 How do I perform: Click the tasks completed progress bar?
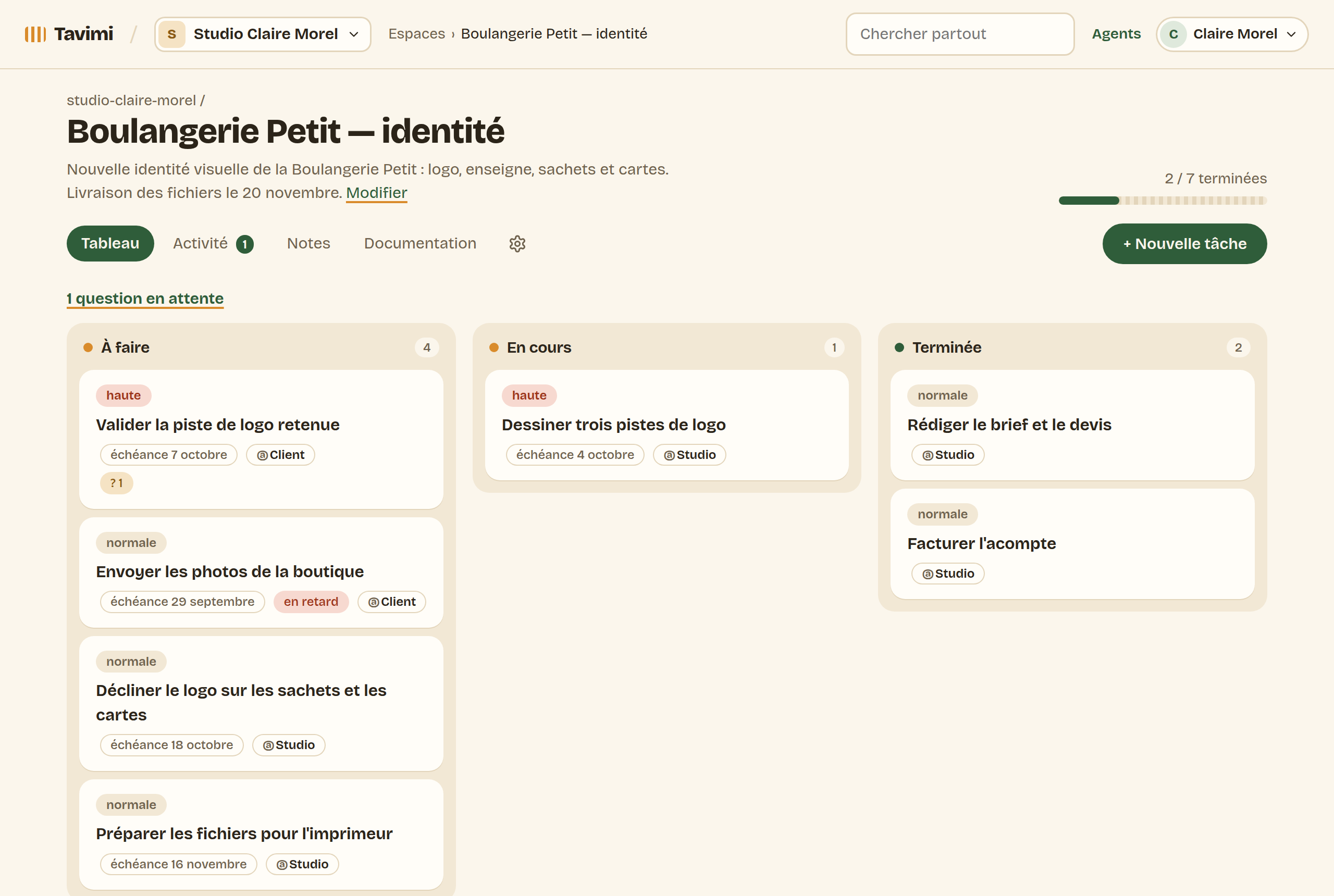coord(1163,201)
